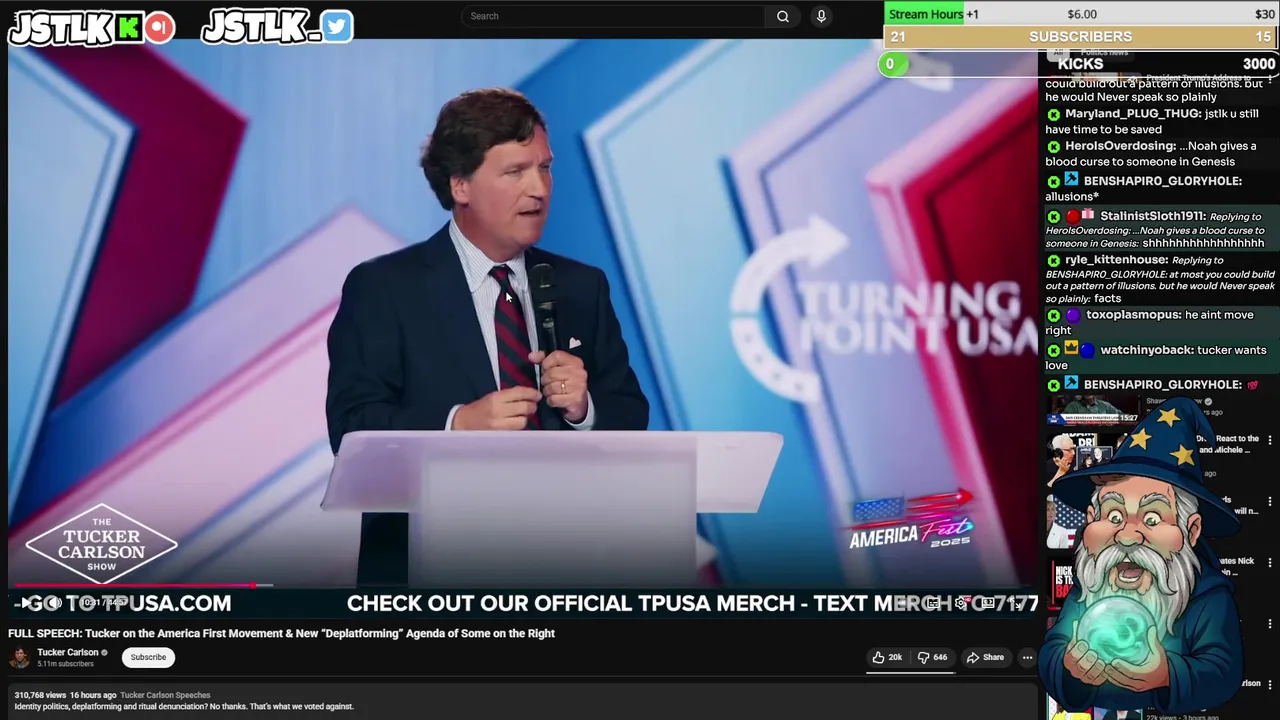Click watchinyoback chat username

pyautogui.click(x=1147, y=350)
